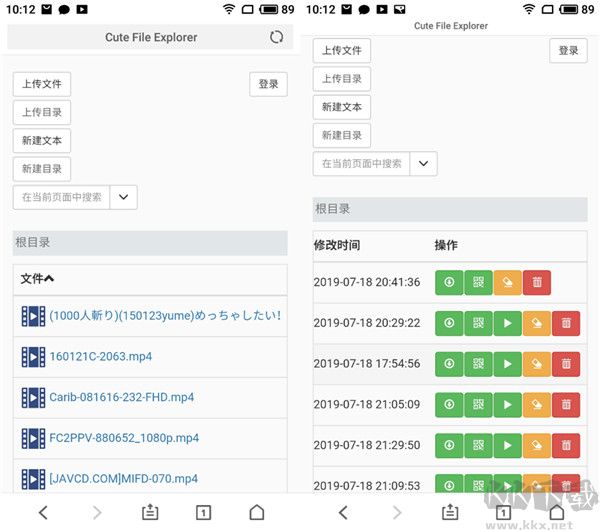Image resolution: width=600 pixels, height=532 pixels.
Task: Click 新建目录 button in left screen
Action: (x=42, y=169)
